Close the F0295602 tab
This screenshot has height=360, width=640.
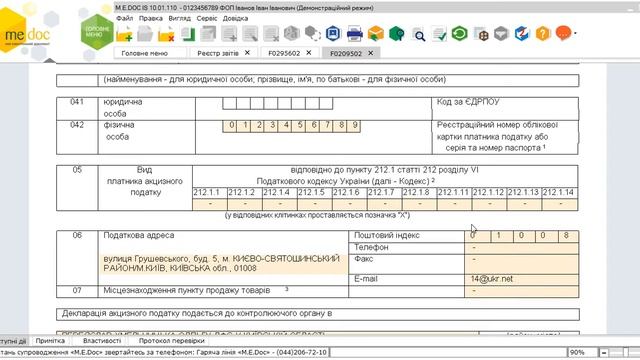(x=309, y=53)
